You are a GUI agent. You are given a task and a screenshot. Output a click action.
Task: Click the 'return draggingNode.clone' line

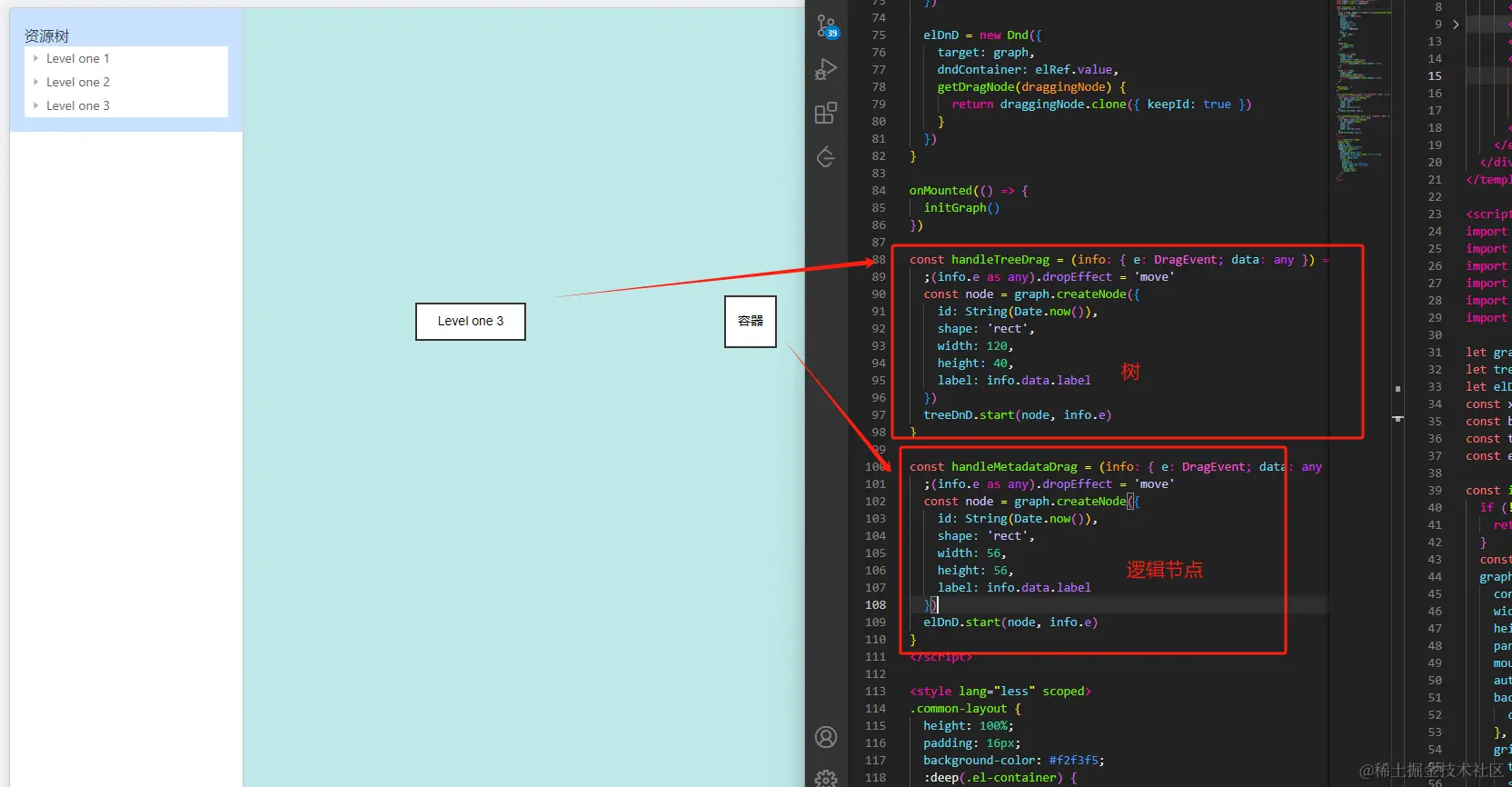point(1101,105)
